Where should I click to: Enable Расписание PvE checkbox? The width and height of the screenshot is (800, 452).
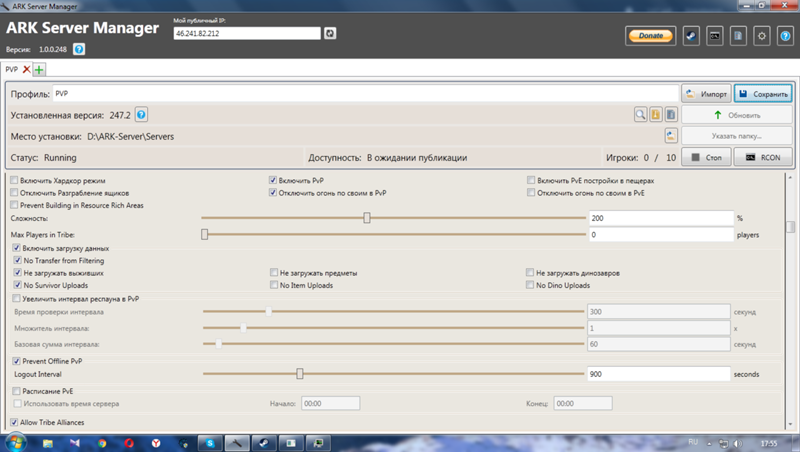(x=17, y=391)
